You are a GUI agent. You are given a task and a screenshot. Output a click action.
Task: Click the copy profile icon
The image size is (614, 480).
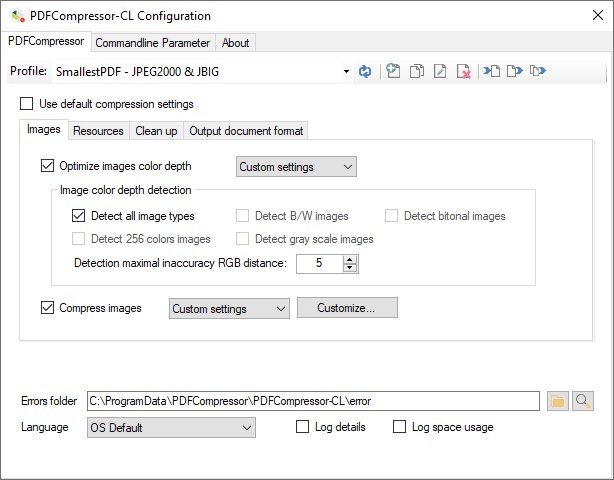[417, 71]
